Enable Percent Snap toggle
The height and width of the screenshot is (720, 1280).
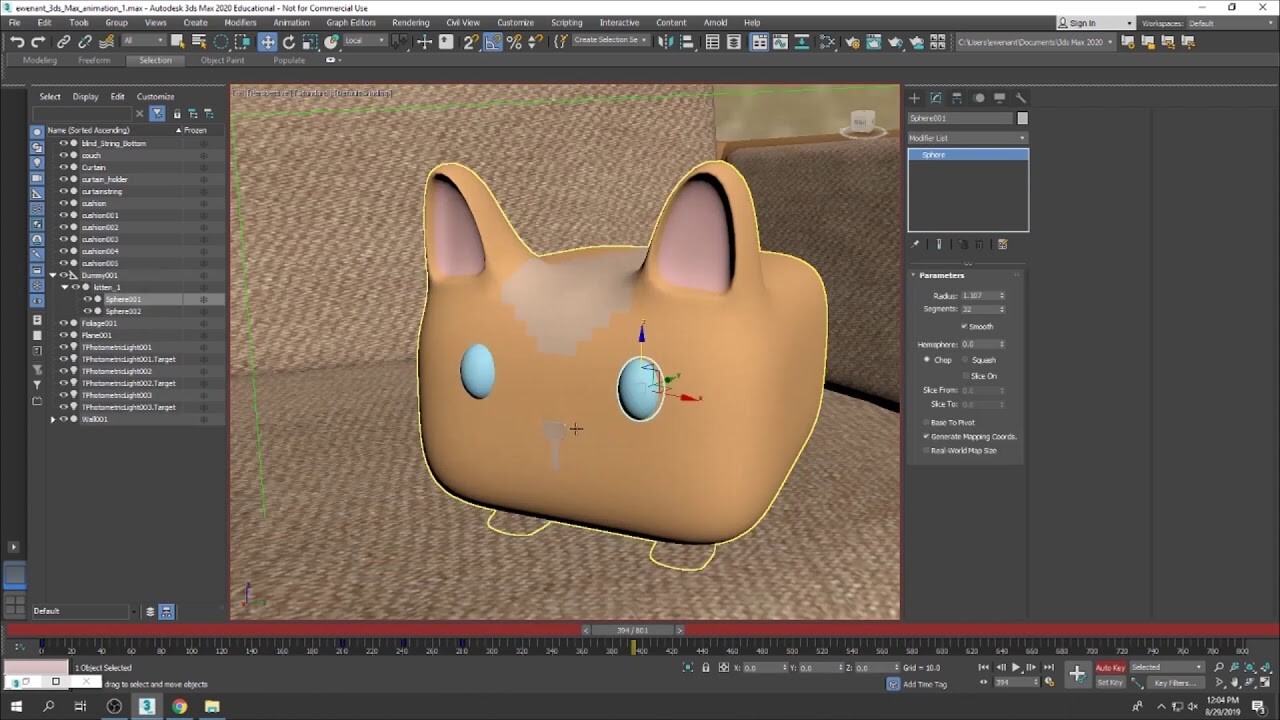(x=514, y=42)
